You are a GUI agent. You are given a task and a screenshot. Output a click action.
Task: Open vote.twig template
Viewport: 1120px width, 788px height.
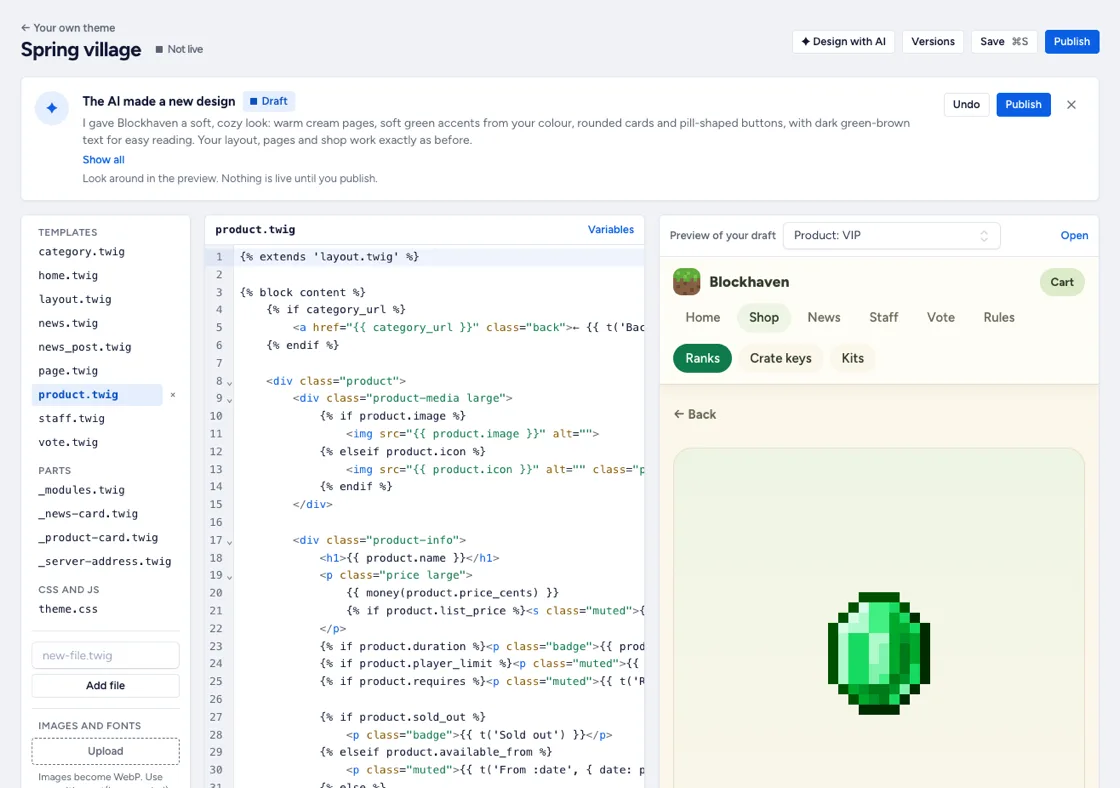pos(68,442)
